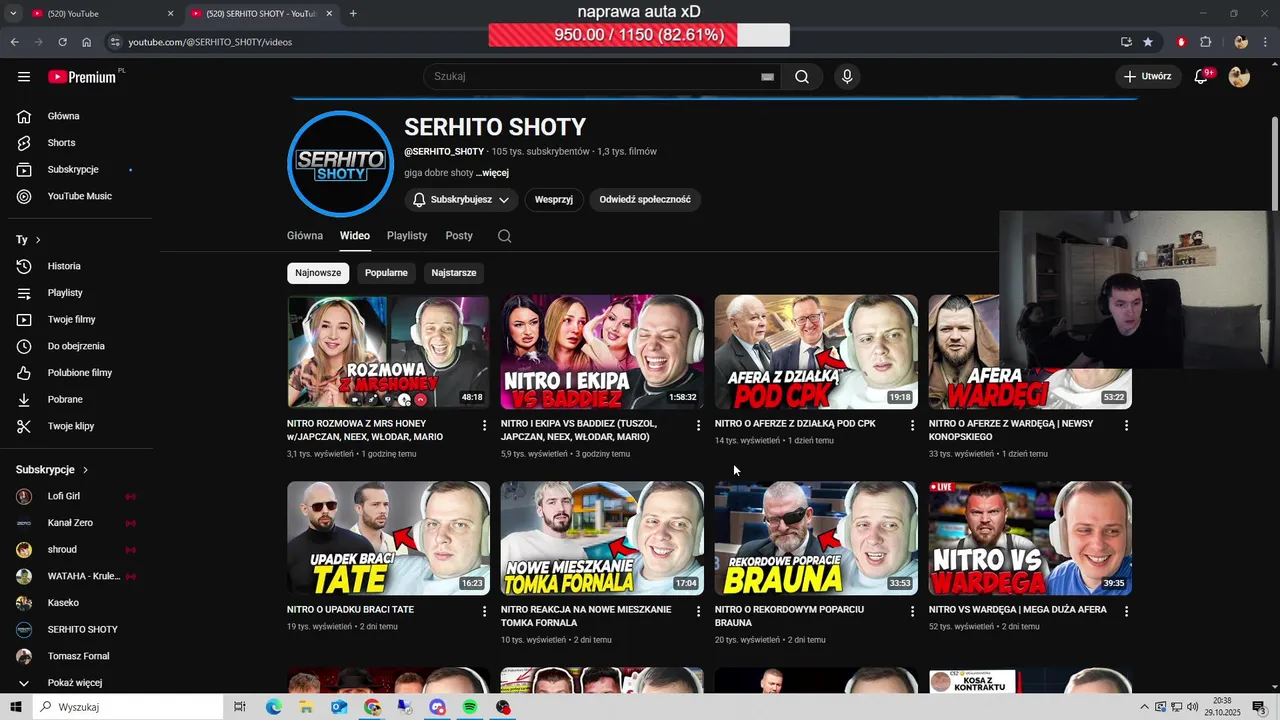Expand the Subskrypcje section header

pyautogui.click(x=52, y=470)
